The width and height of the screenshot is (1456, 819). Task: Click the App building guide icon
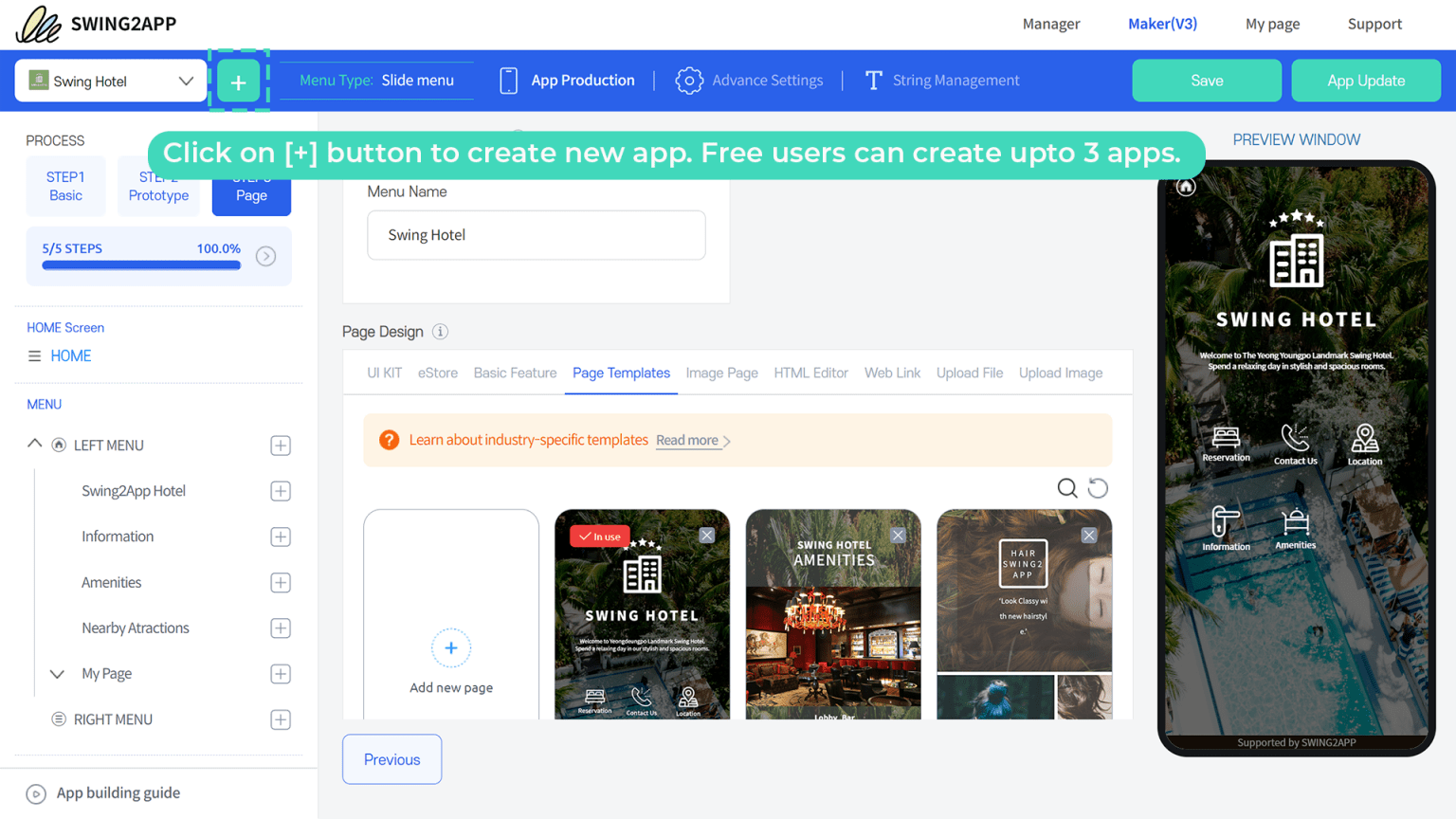click(36, 793)
